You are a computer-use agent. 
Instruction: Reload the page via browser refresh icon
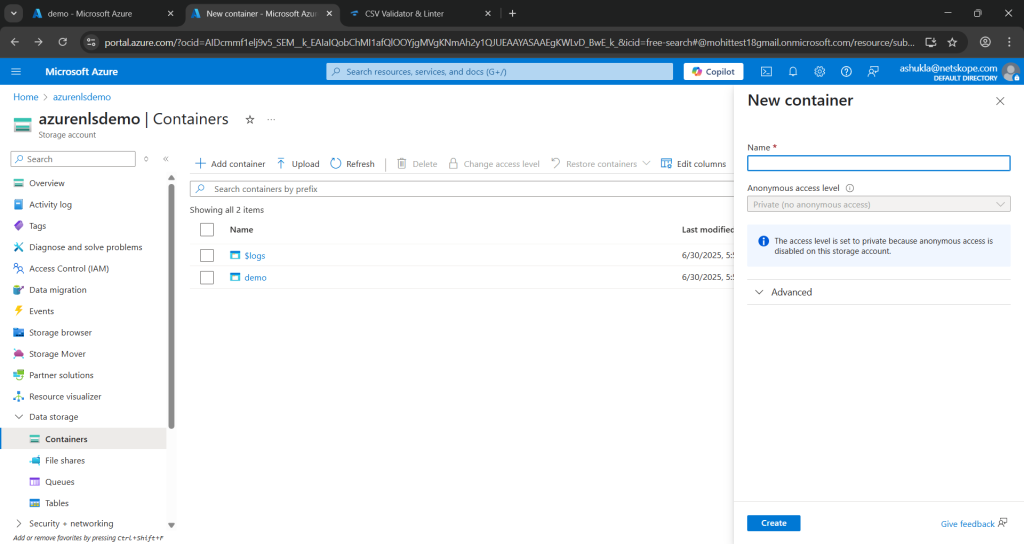click(63, 42)
